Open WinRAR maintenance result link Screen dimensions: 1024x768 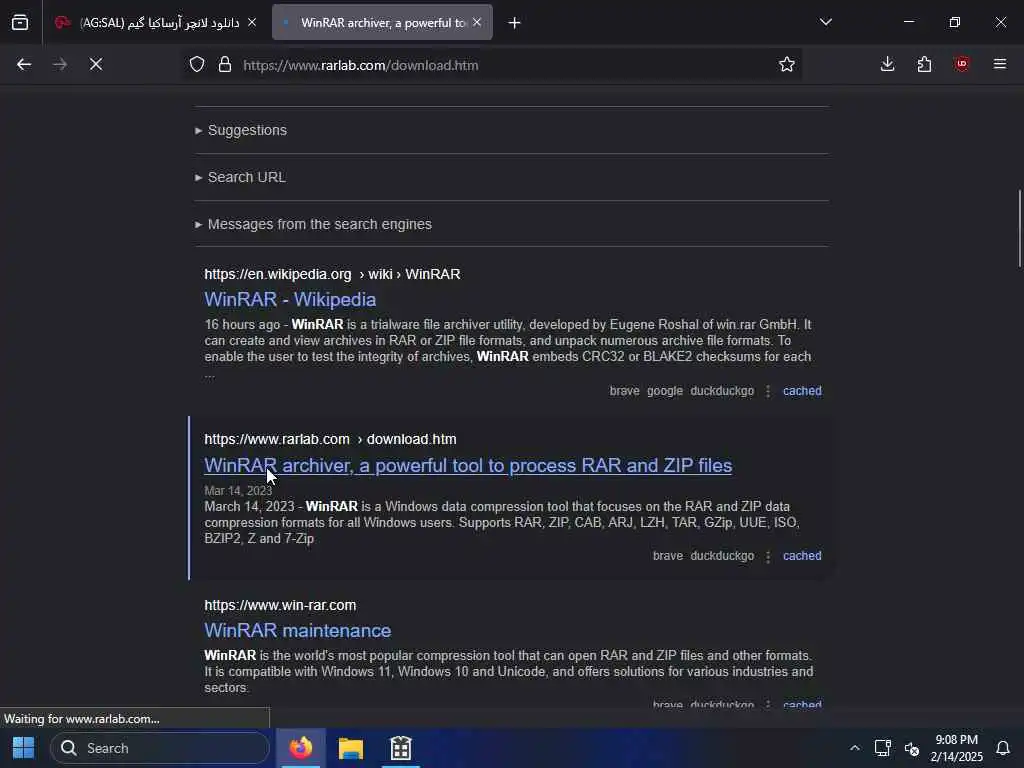(298, 630)
